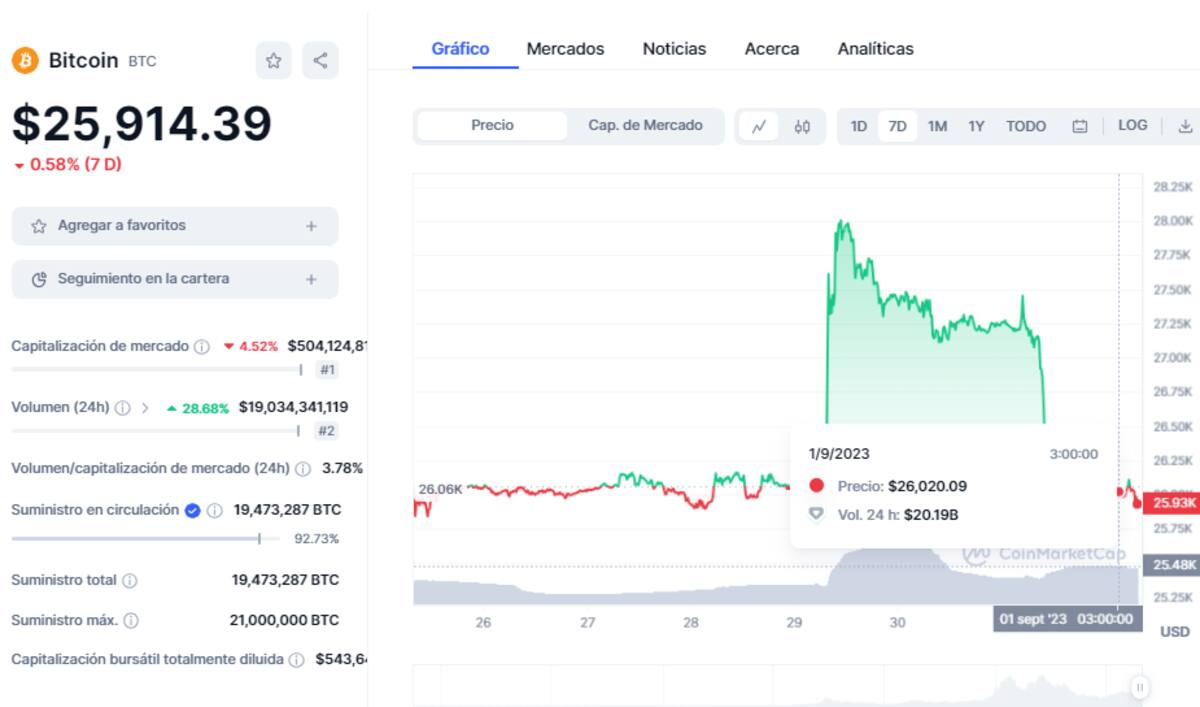Select TODO time range button
1200x707 pixels.
pyautogui.click(x=1025, y=127)
